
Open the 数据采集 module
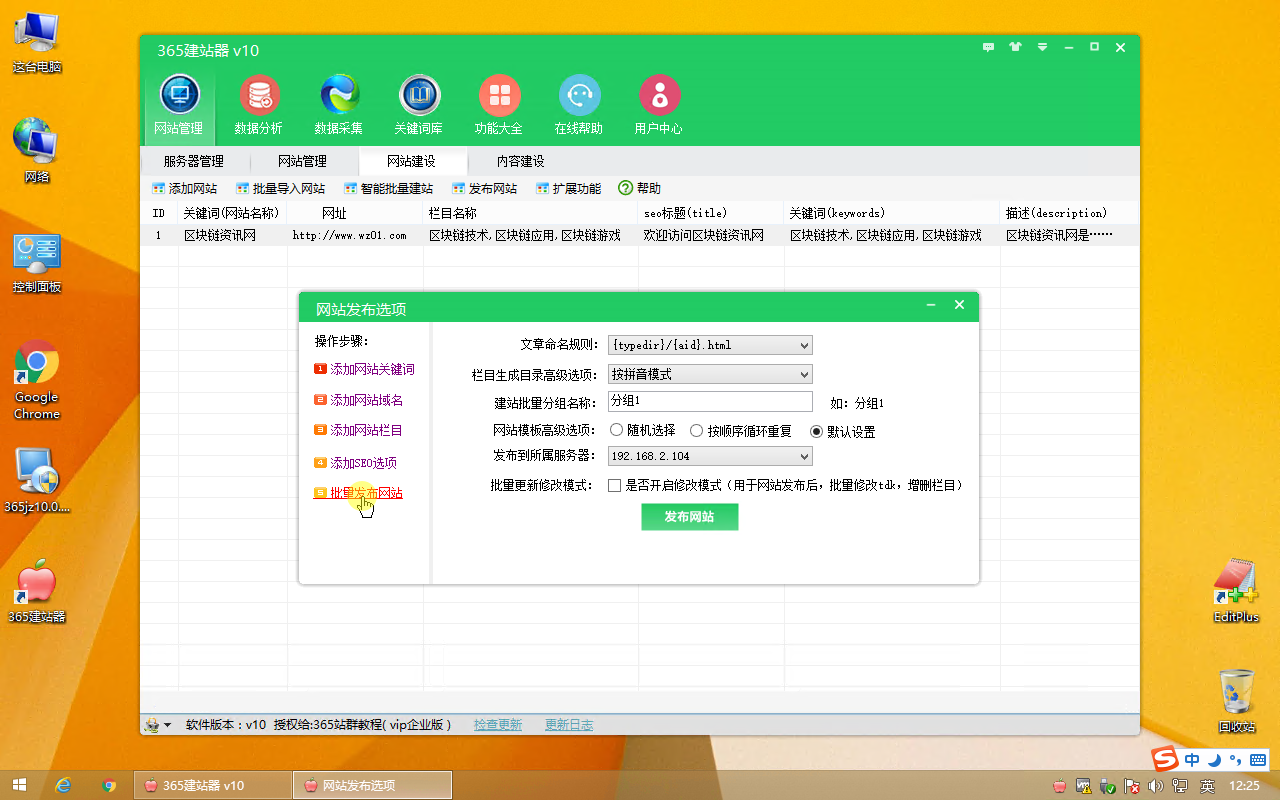point(339,105)
